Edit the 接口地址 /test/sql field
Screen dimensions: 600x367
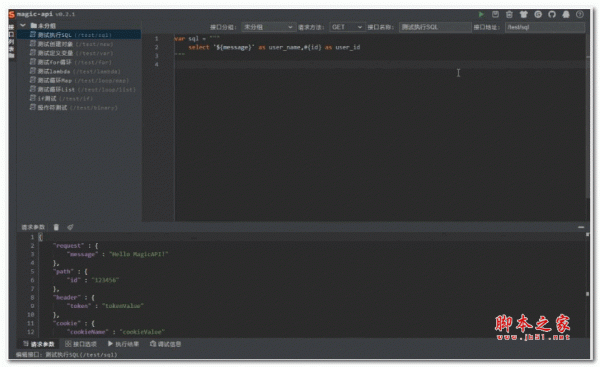[x=545, y=27]
